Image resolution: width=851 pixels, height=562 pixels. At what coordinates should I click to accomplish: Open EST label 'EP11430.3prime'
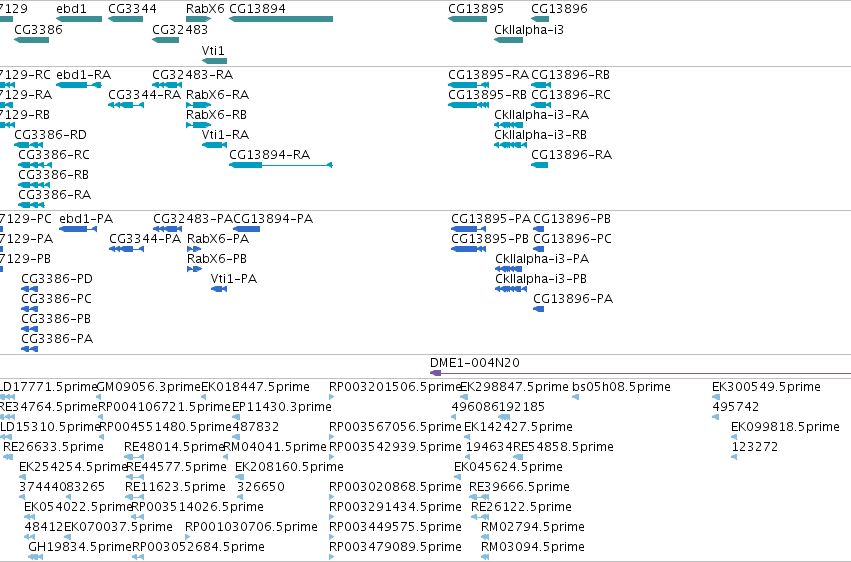[x=282, y=407]
